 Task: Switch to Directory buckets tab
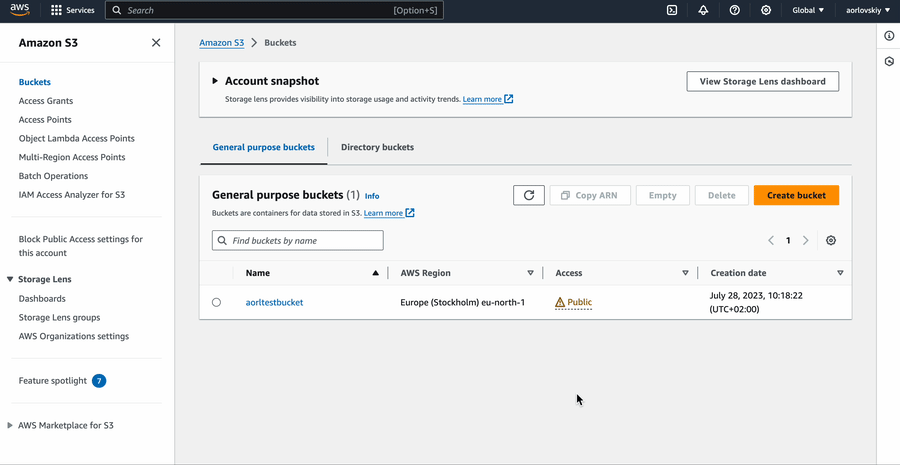377,147
